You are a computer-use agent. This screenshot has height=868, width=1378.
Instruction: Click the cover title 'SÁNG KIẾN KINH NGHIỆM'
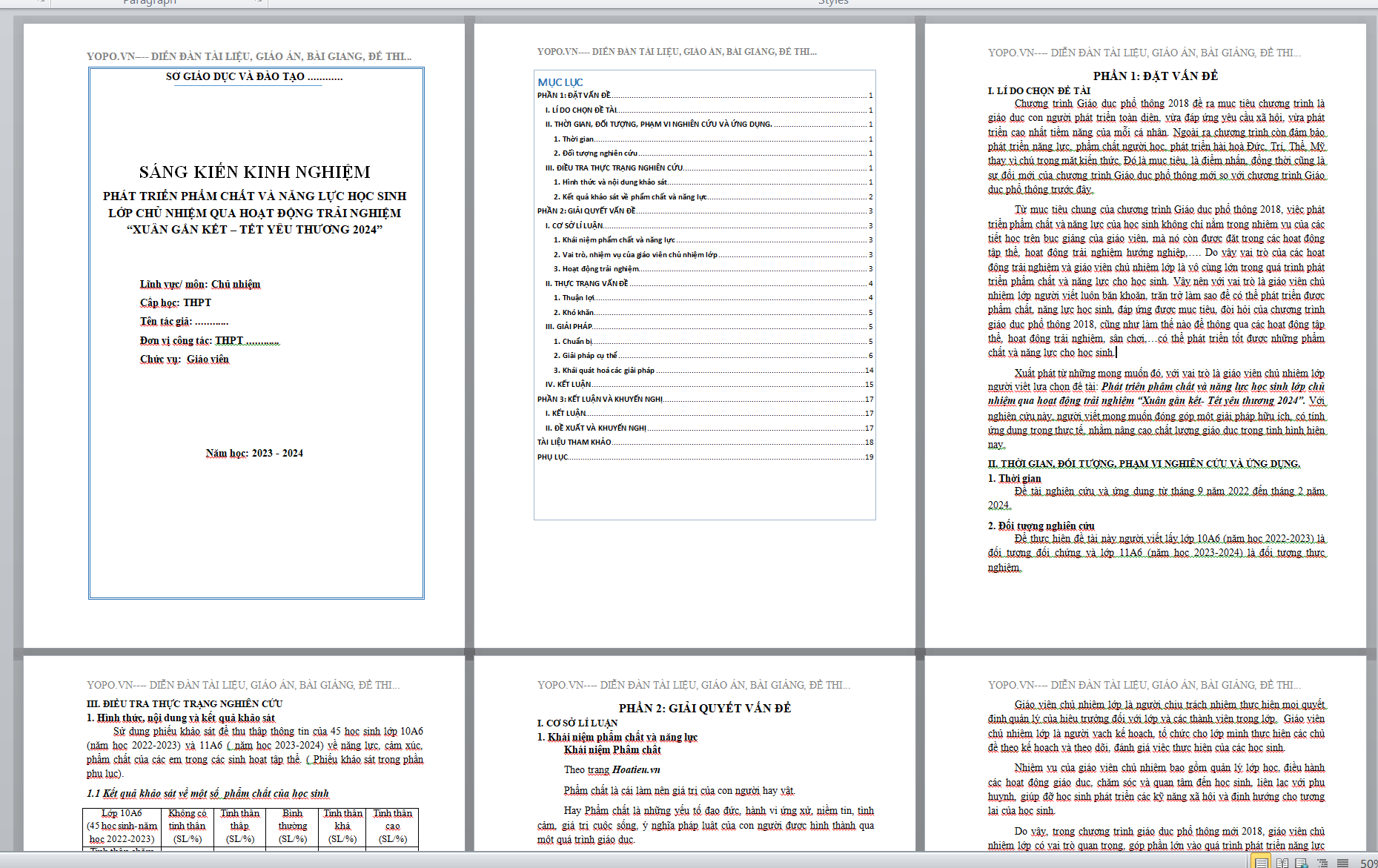[255, 172]
